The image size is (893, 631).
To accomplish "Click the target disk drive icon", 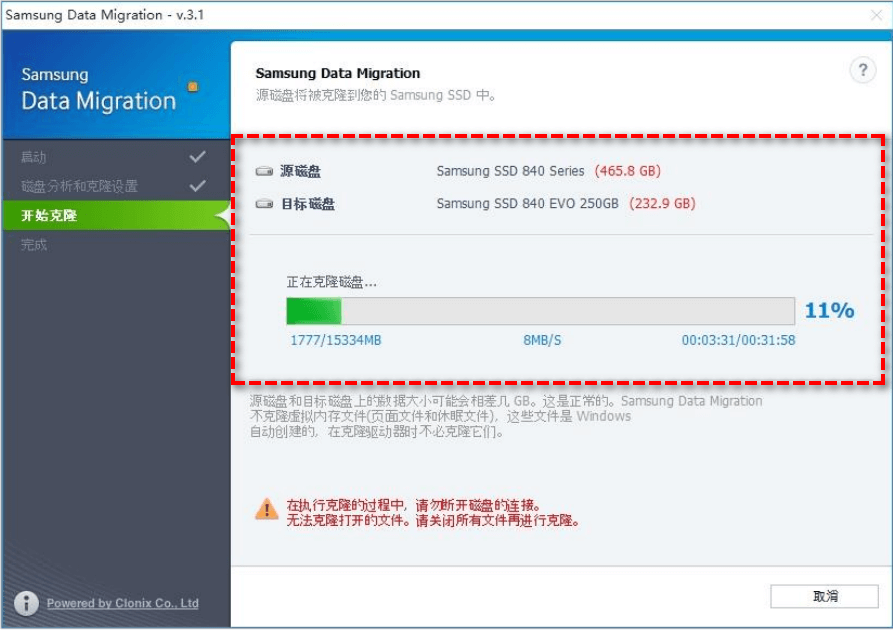I will click(264, 204).
